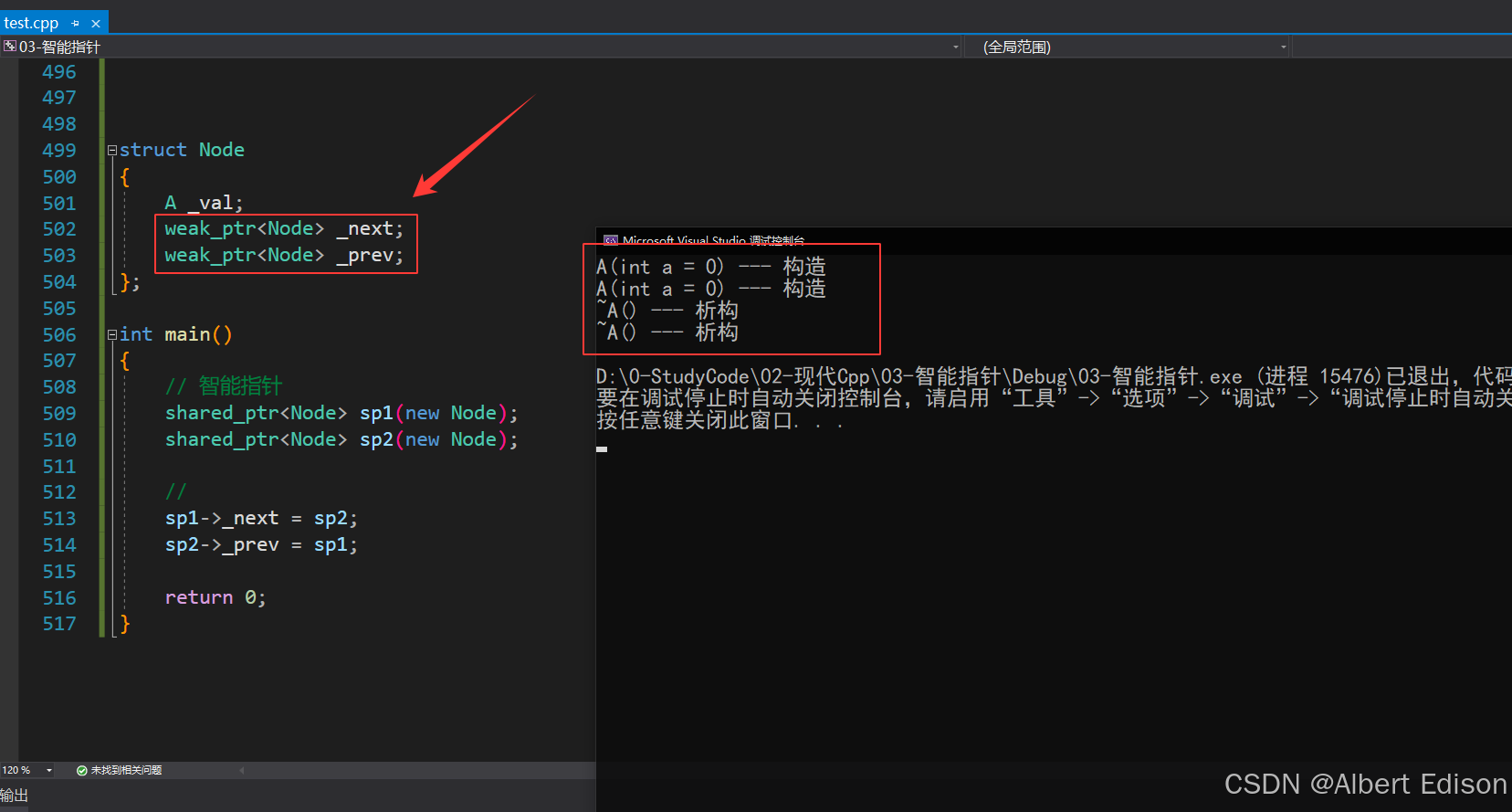Click the project icon beside 03-智能指针

pos(9,46)
